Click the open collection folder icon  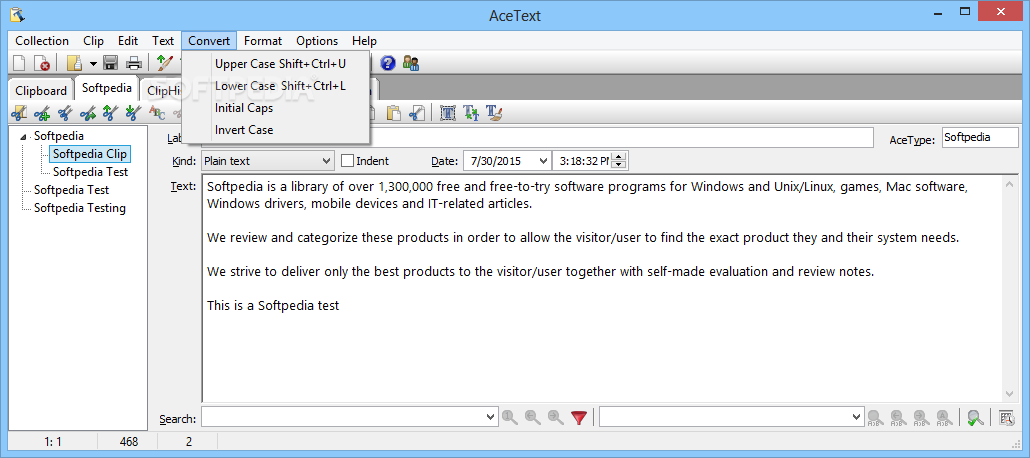click(x=75, y=63)
